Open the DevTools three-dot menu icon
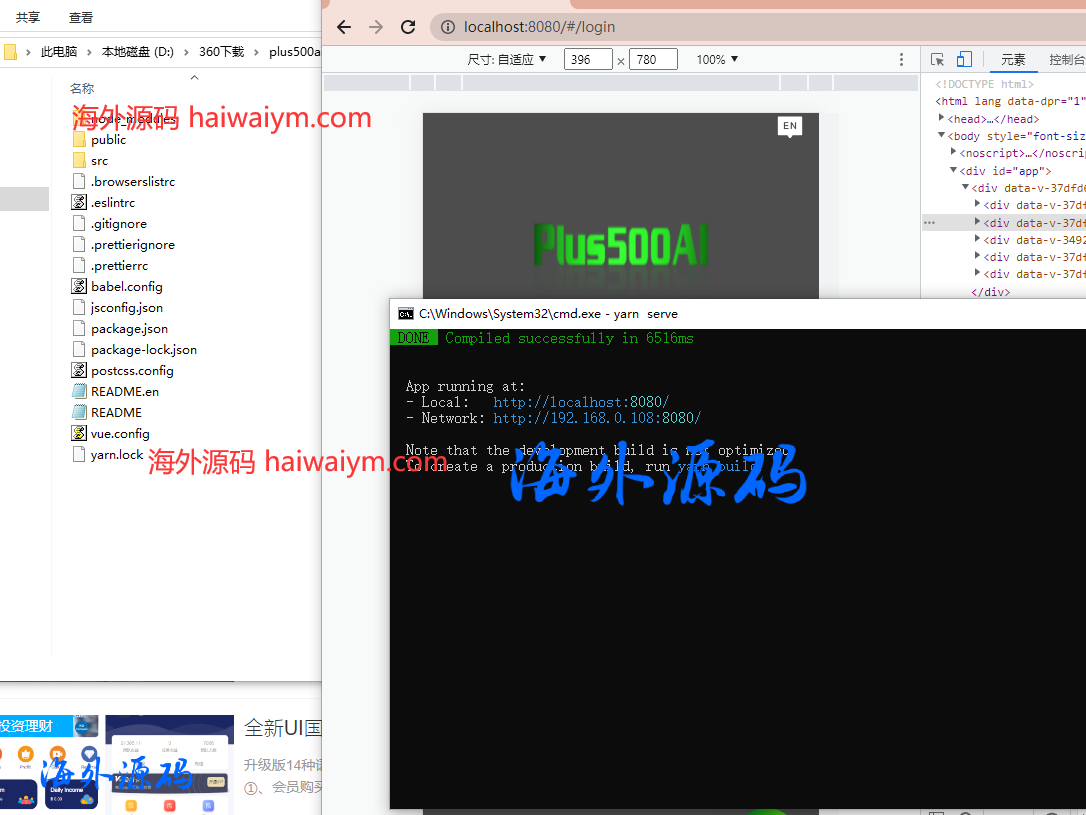Screen dimensions: 1086x815 click(x=901, y=60)
